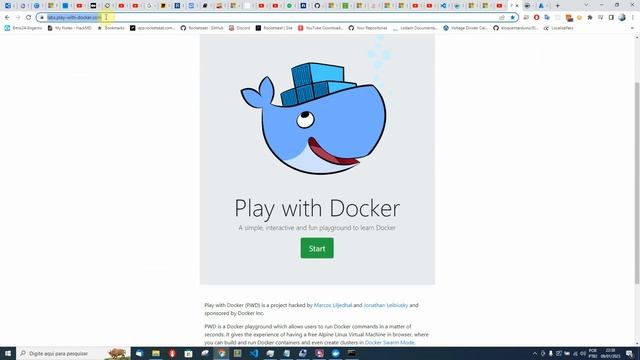
Task: Open the app.rocketseat.com bookmark
Action: [153, 28]
